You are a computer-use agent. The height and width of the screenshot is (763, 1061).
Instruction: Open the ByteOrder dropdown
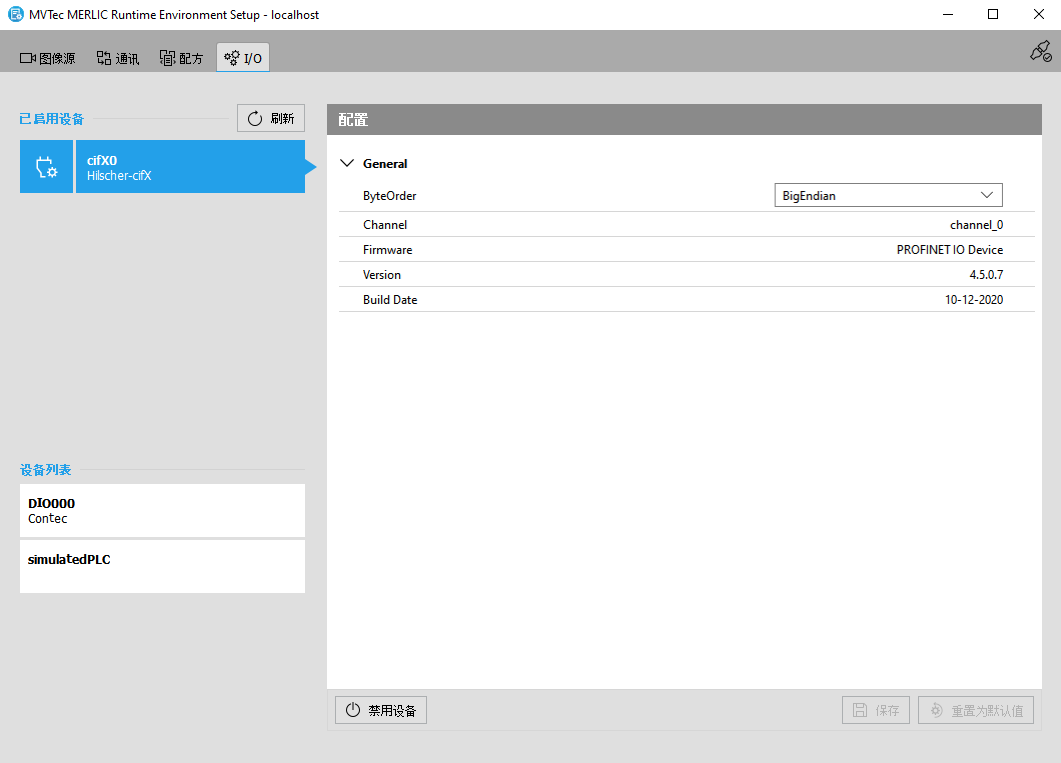(888, 195)
